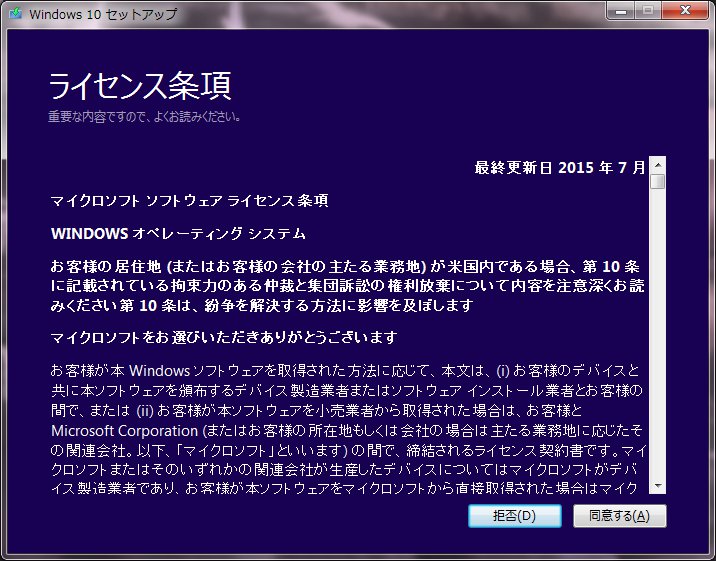Image resolution: width=716 pixels, height=561 pixels.
Task: Click the マイクロソフト ソフトウェア ライセンス条項 line
Action: point(190,200)
